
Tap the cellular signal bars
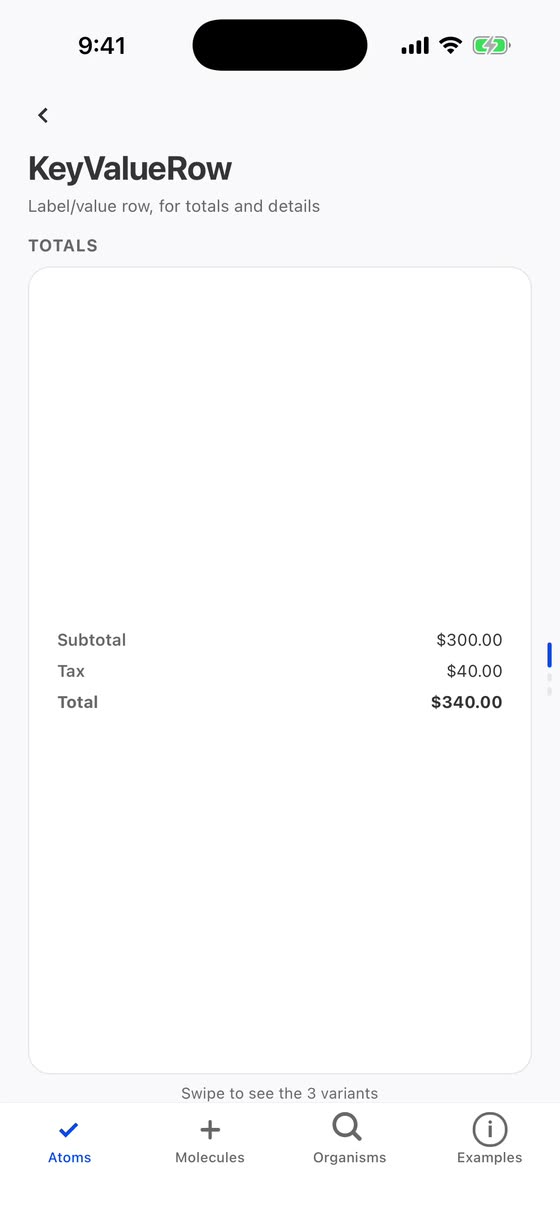[415, 46]
